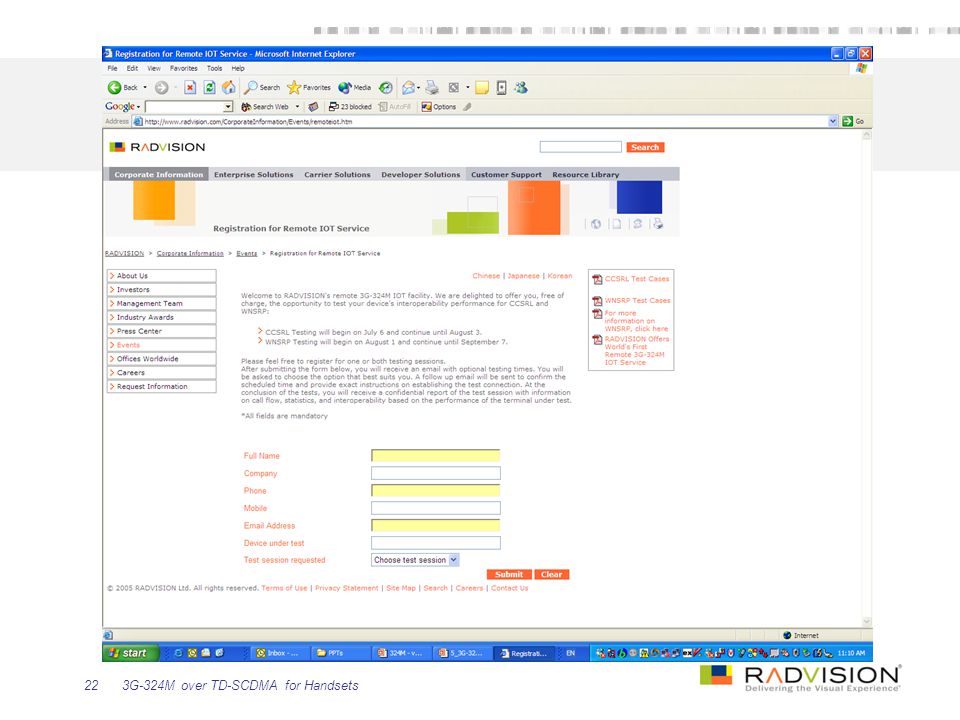960x720 pixels.
Task: Open the Back button history dropdown arrow
Action: [145, 88]
